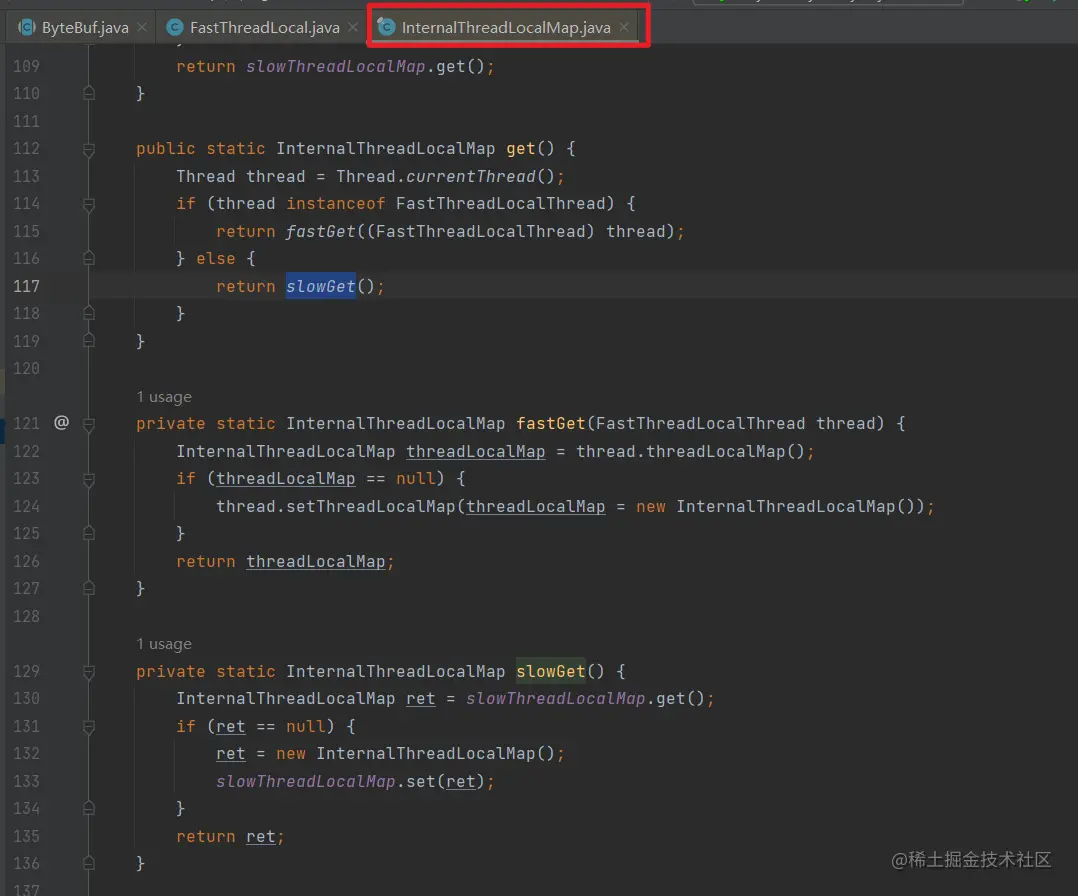Click the fastGet call on line 115
This screenshot has width=1078, height=896.
(320, 231)
